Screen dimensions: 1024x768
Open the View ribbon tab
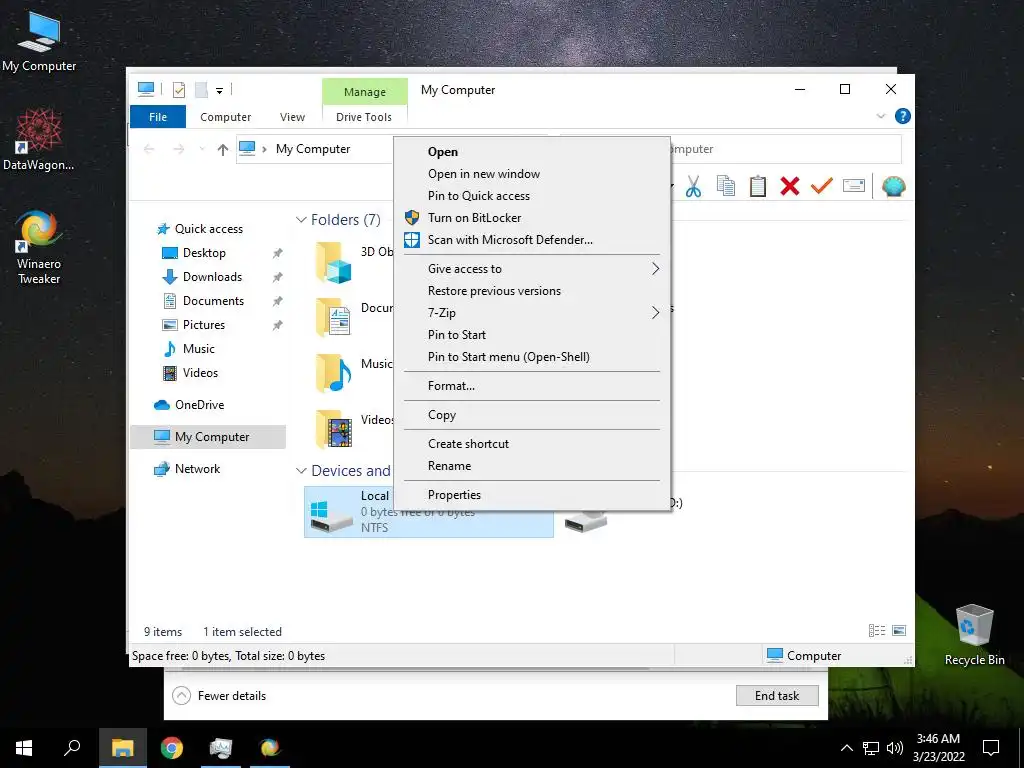point(292,117)
